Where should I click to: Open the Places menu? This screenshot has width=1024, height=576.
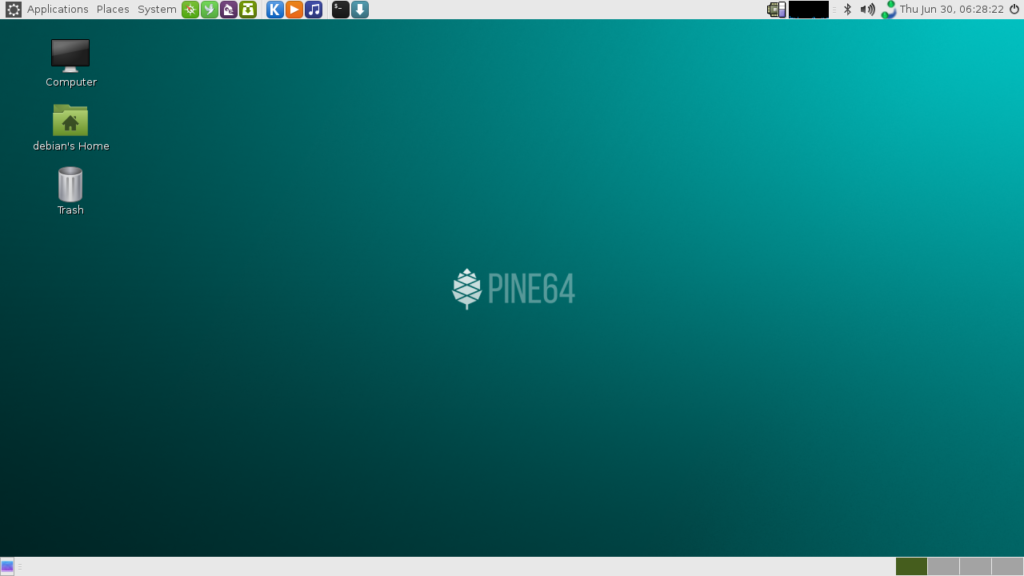click(x=112, y=9)
